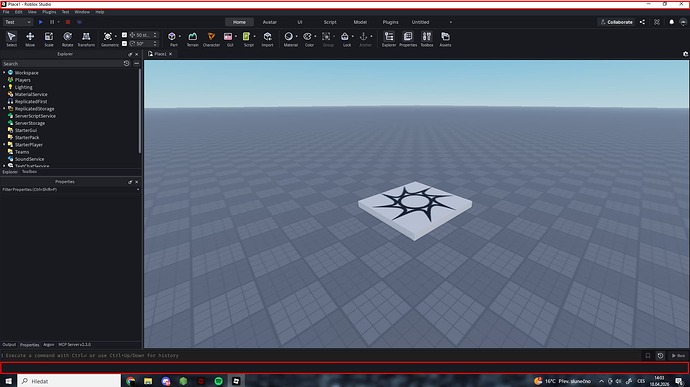The image size is (690, 387).
Task: Open the Test mode dropdown
Action: (18, 22)
